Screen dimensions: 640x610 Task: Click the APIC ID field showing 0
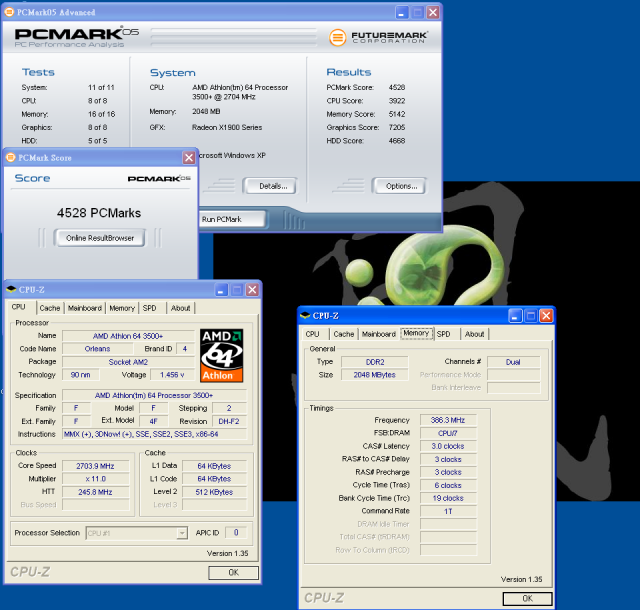pos(236,532)
